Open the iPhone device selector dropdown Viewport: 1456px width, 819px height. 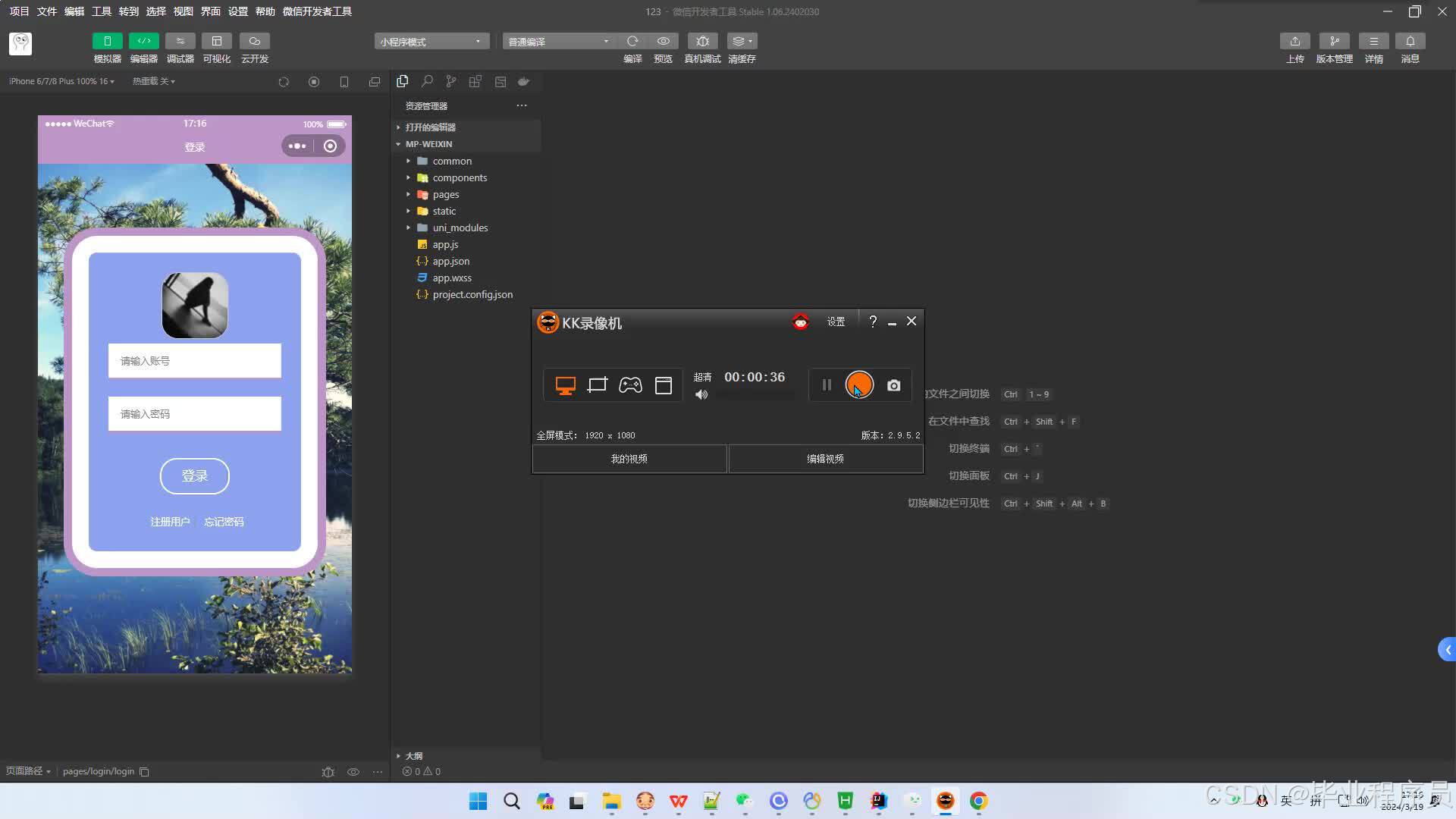pyautogui.click(x=62, y=81)
